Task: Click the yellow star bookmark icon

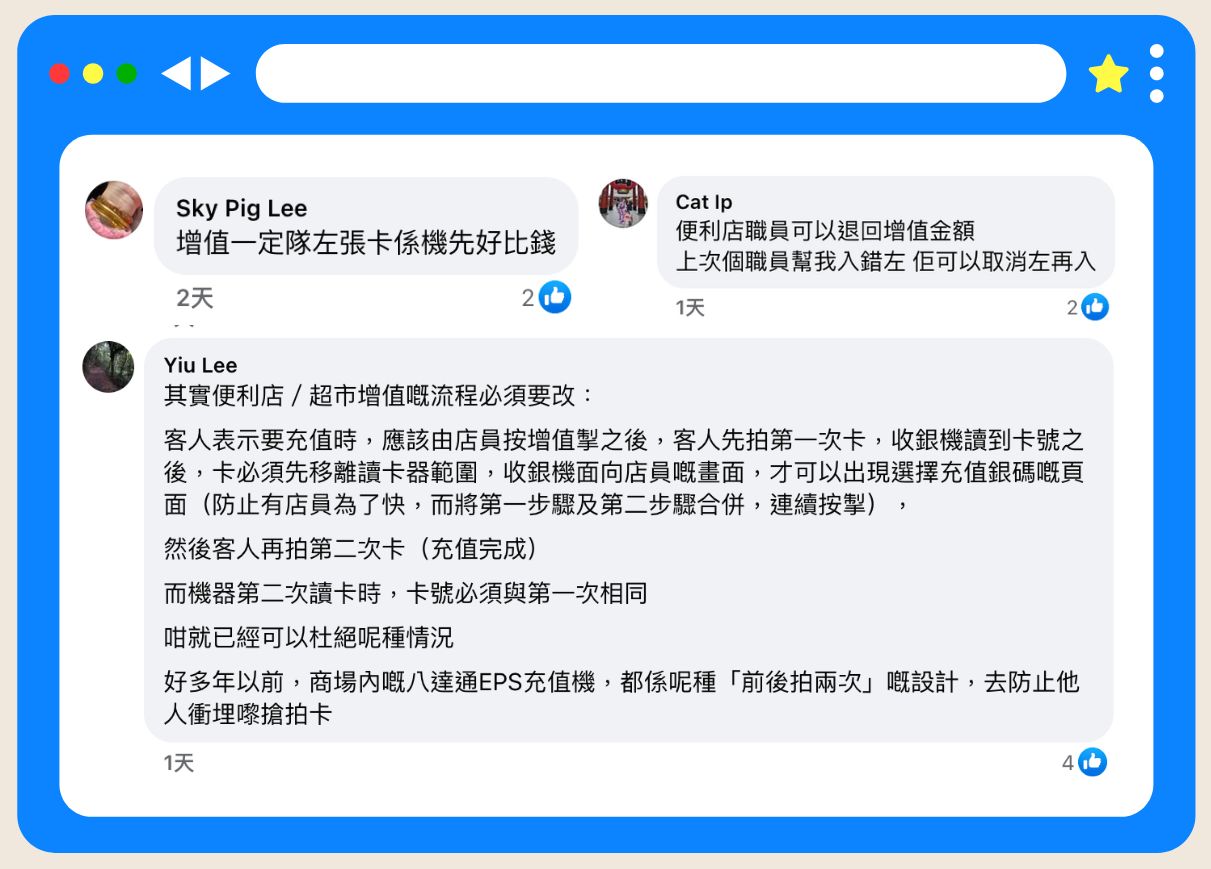Action: pos(1108,74)
